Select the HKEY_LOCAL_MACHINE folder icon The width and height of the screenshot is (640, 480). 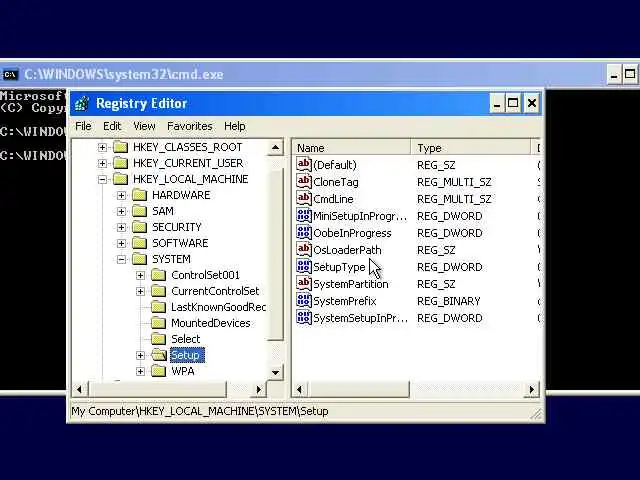click(120, 179)
